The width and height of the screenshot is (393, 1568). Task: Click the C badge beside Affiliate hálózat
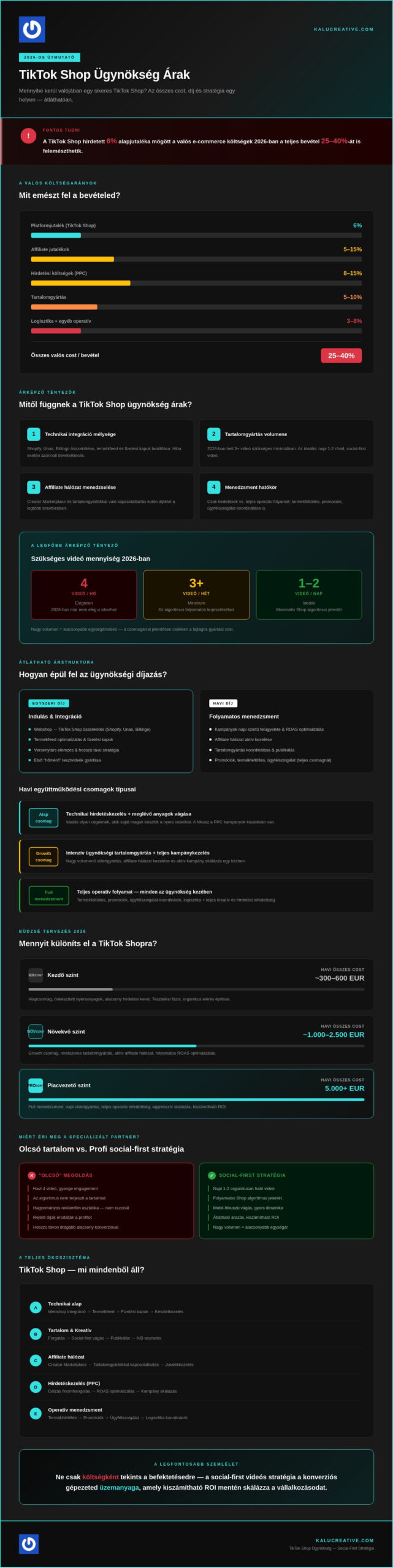pyautogui.click(x=36, y=1360)
